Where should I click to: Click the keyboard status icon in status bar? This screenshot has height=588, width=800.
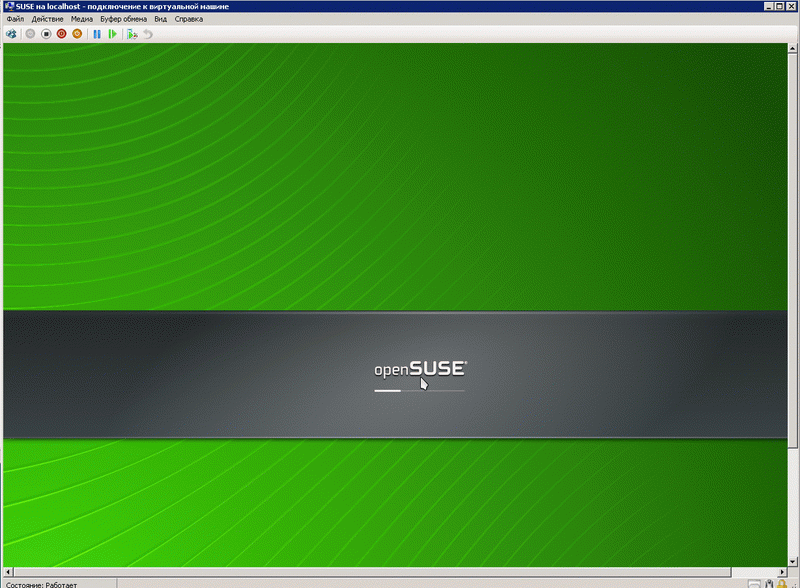click(x=755, y=584)
